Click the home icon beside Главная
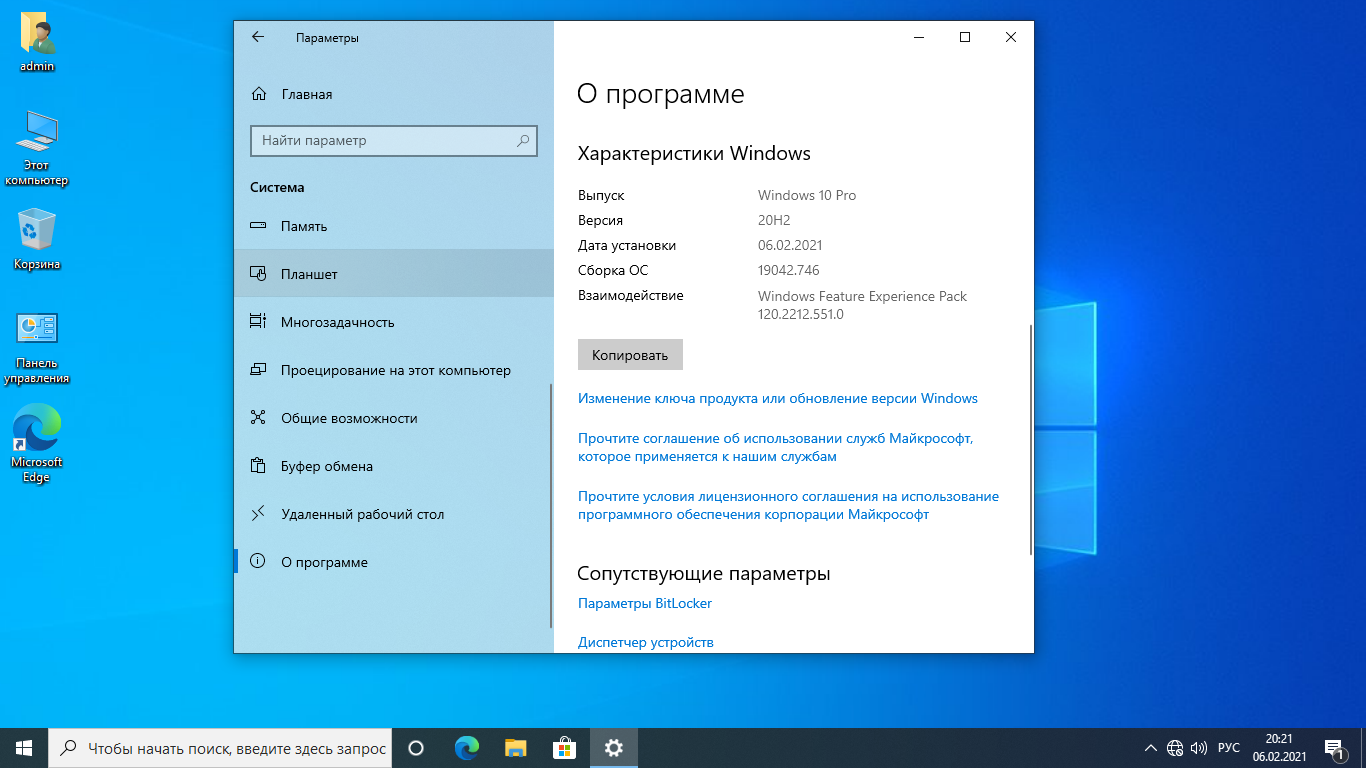This screenshot has height=768, width=1366. point(259,94)
